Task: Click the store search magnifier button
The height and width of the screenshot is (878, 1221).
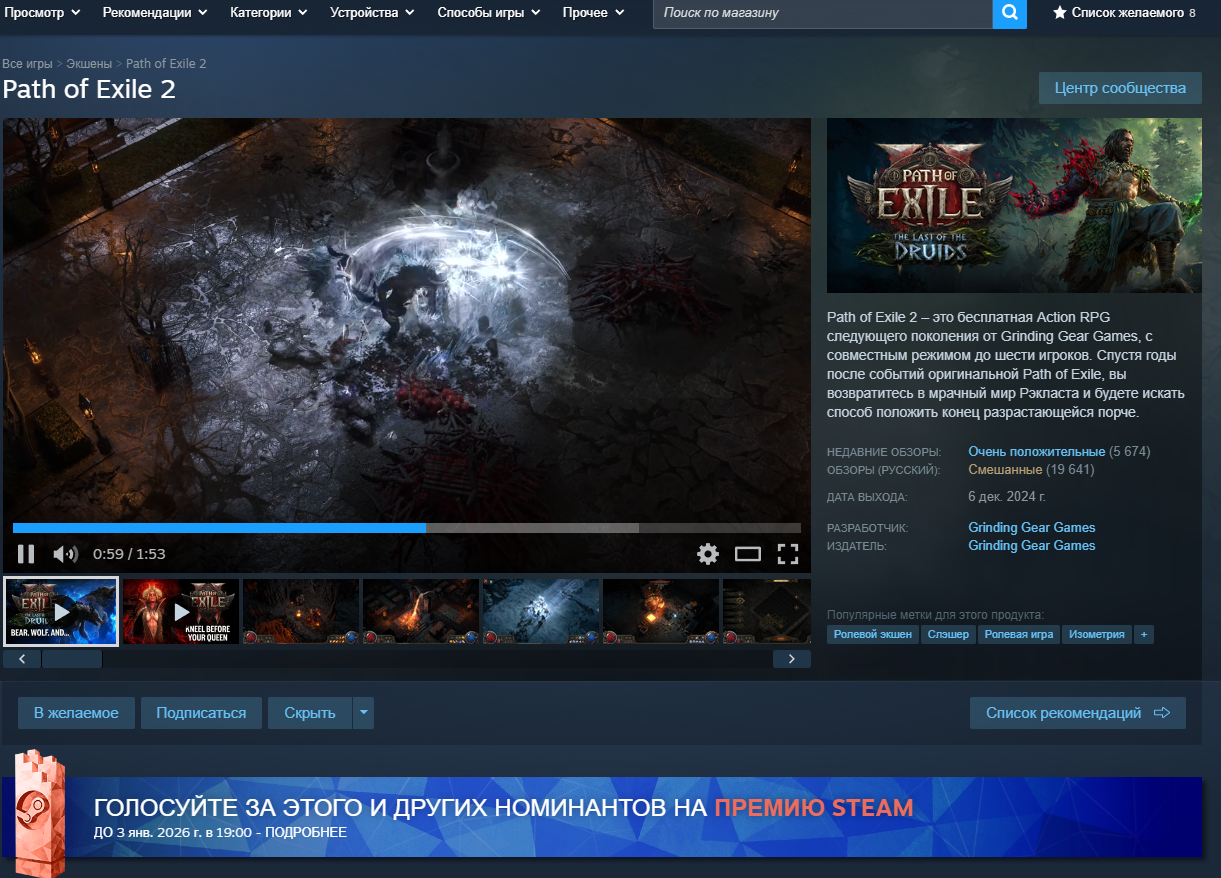Action: pyautogui.click(x=1010, y=13)
